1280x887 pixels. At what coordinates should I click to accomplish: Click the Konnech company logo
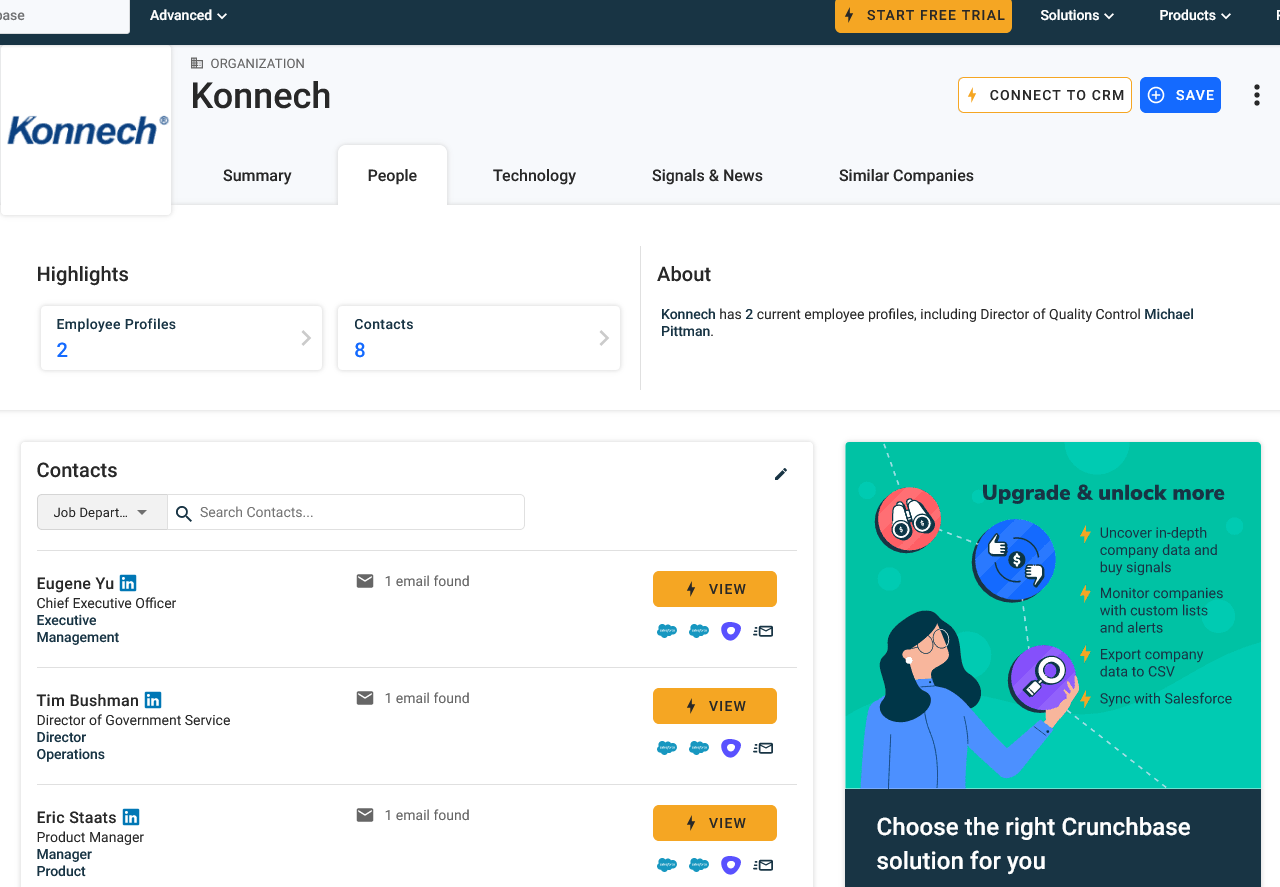click(x=87, y=130)
